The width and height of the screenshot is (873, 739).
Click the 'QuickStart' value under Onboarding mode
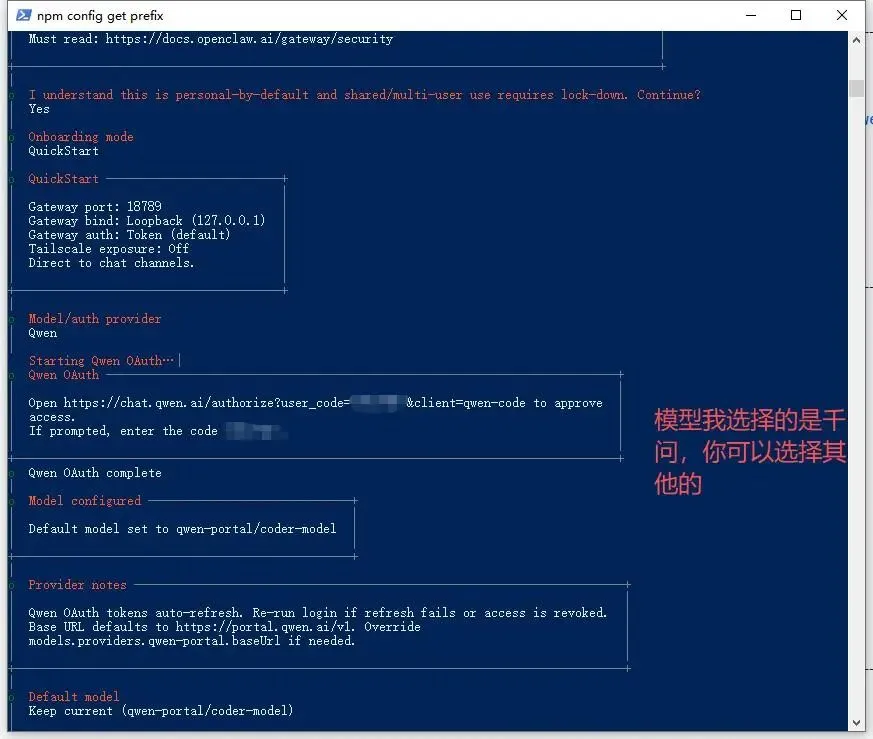point(63,151)
